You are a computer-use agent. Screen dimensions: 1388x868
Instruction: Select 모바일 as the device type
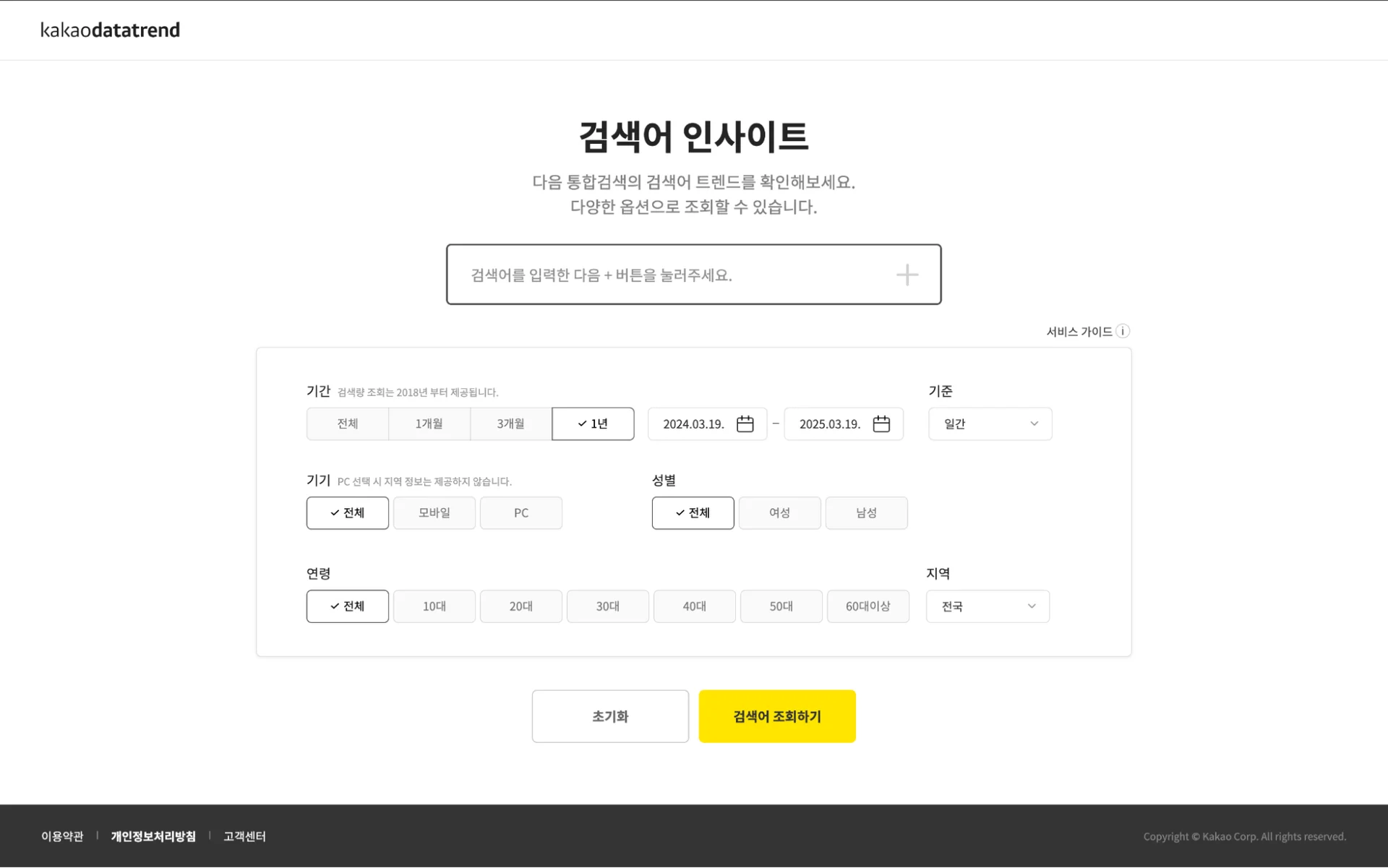(434, 512)
